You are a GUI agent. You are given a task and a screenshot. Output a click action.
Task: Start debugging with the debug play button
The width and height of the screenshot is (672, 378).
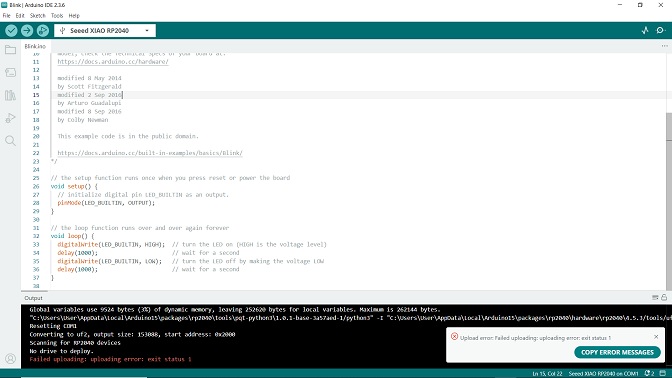[42, 30]
